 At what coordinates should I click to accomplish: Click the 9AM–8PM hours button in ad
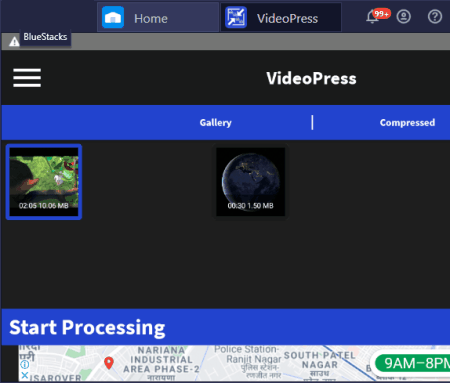pos(413,363)
